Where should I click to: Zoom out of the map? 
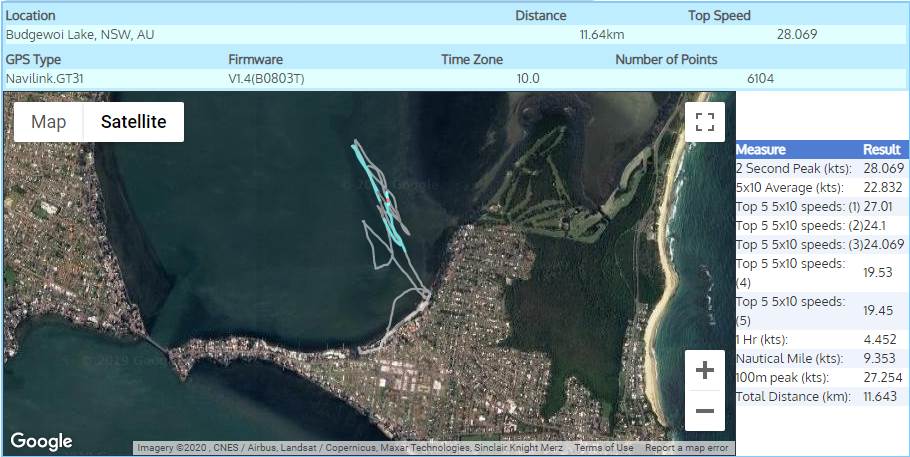pos(704,411)
